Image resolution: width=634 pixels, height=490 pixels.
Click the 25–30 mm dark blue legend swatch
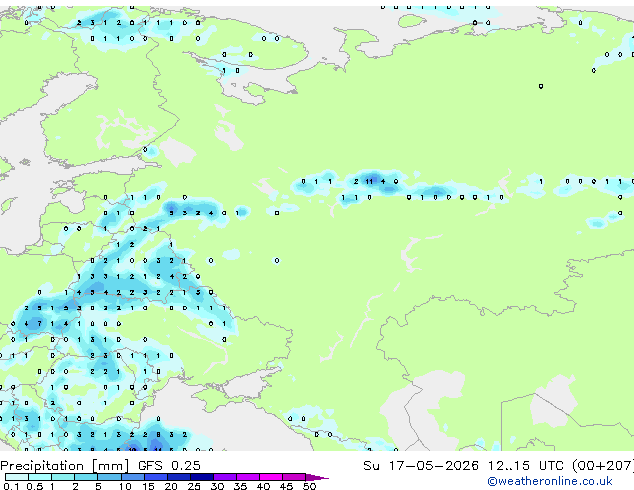click(202, 477)
